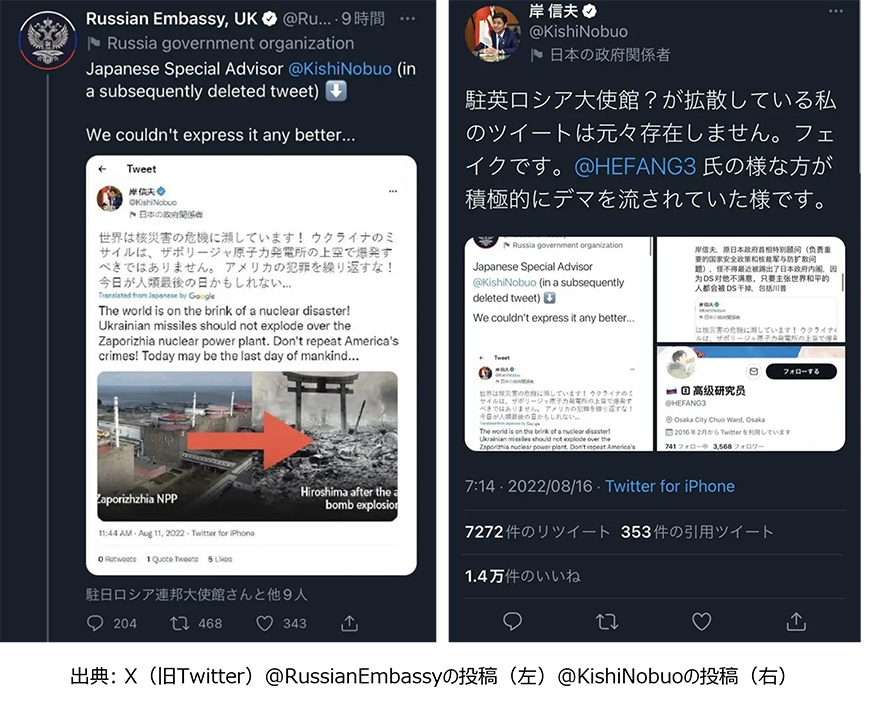Viewport: 870px width, 705px height.
Task: Open more menu in embedded quoted tweet
Action: (x=393, y=191)
